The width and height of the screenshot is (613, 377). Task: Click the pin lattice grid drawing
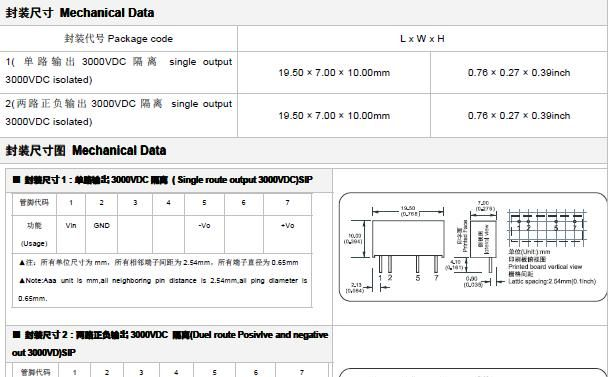(x=547, y=227)
